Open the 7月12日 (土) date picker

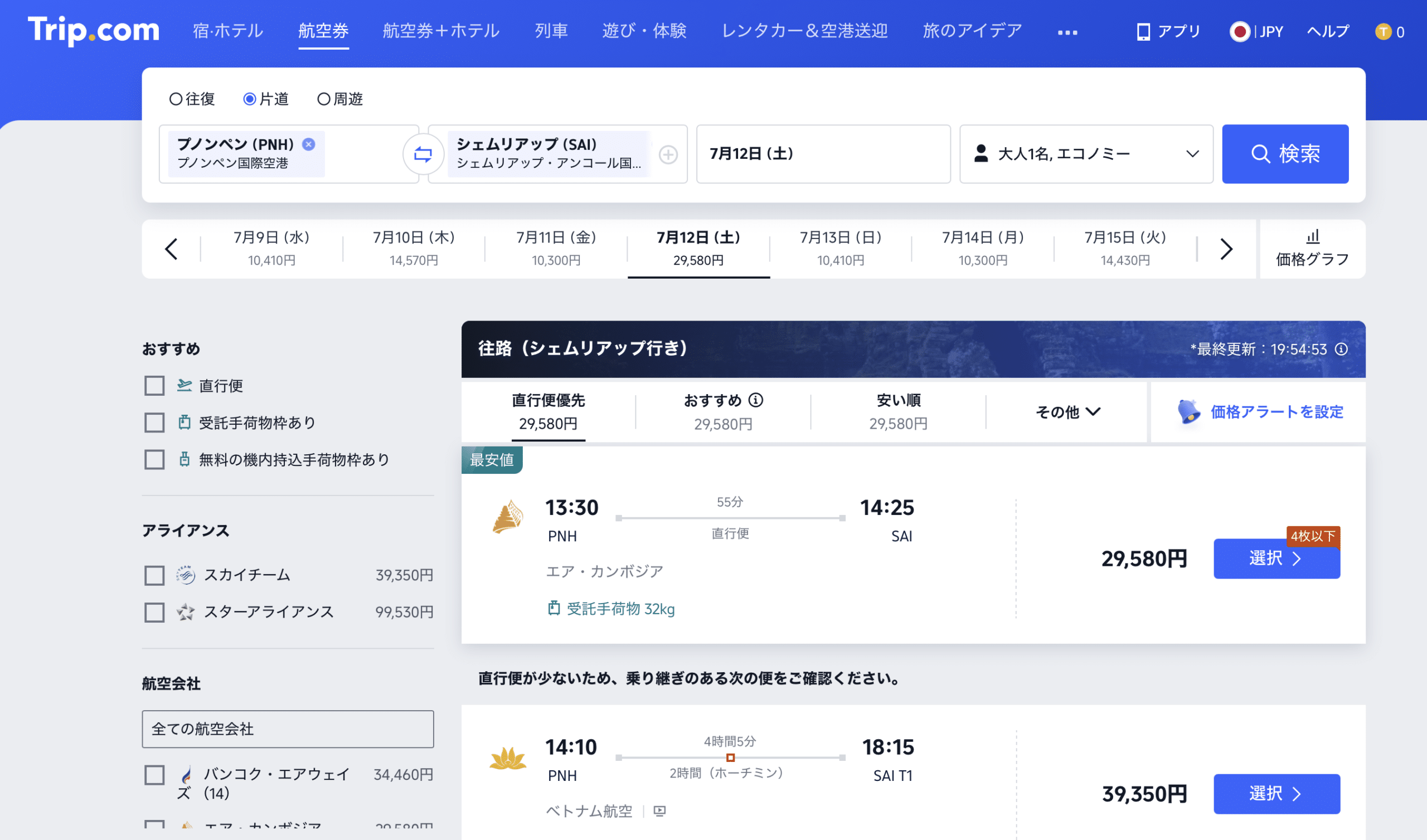pos(823,154)
